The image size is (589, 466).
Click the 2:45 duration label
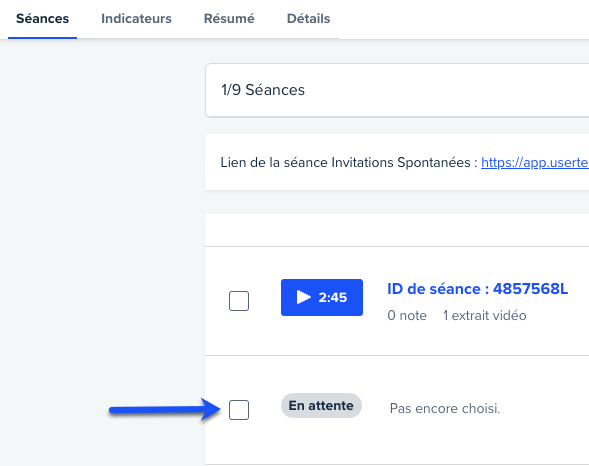click(332, 297)
